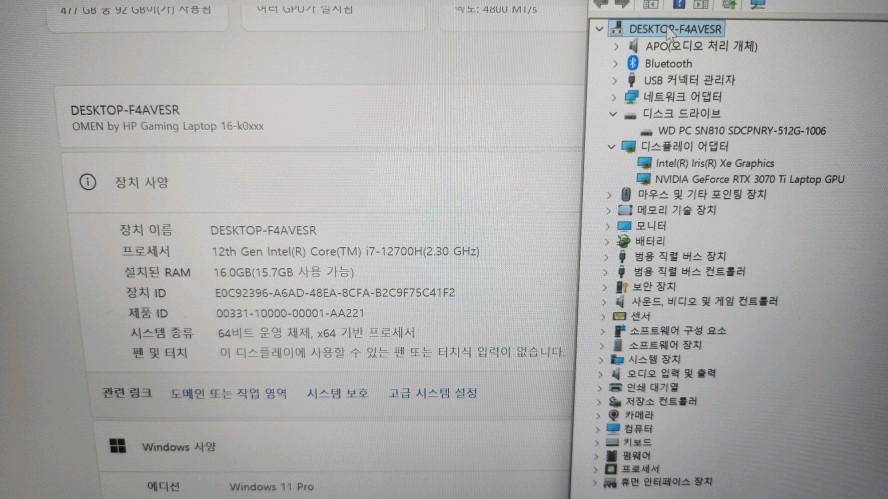Image resolution: width=888 pixels, height=499 pixels.
Task: Select Intel(R) Iris(R) Xe Graphics adapter
Action: click(715, 163)
